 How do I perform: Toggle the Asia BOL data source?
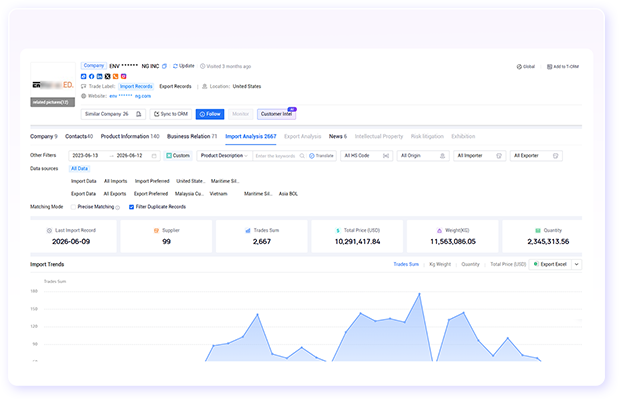288,194
